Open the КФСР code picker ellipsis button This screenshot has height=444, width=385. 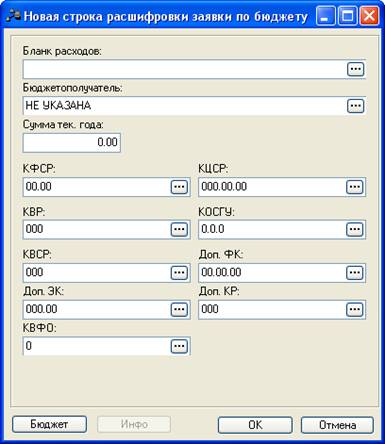click(179, 187)
